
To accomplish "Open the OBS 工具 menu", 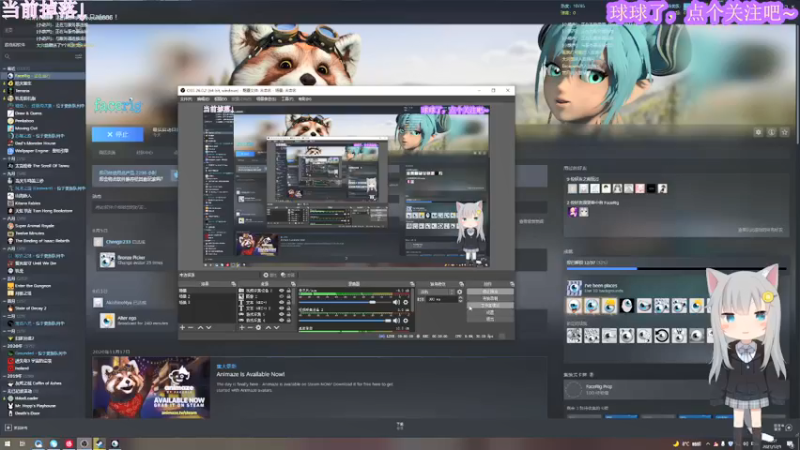I will (x=287, y=99).
